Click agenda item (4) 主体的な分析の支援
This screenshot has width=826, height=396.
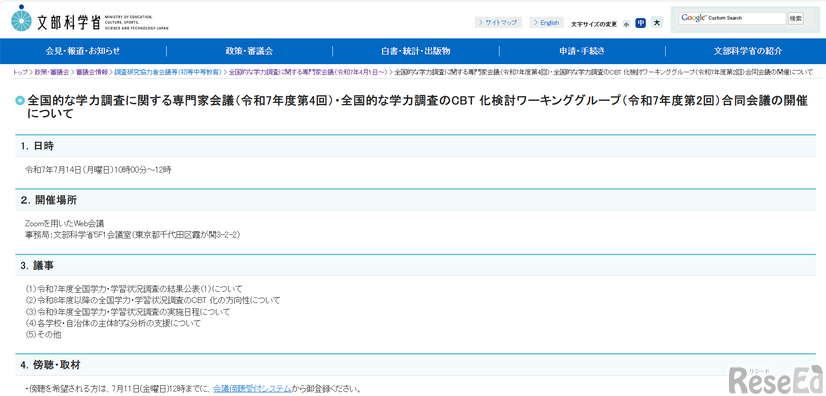coord(113,323)
